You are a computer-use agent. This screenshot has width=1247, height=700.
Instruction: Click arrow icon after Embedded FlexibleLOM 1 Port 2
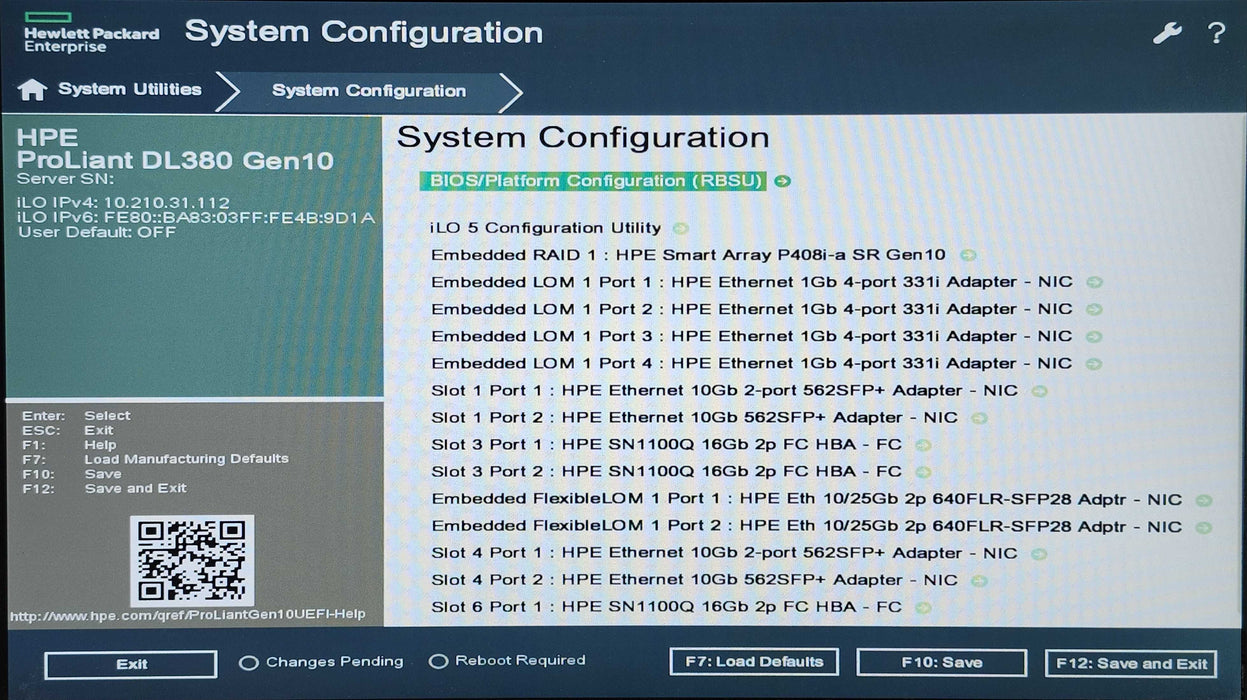(x=1203, y=526)
